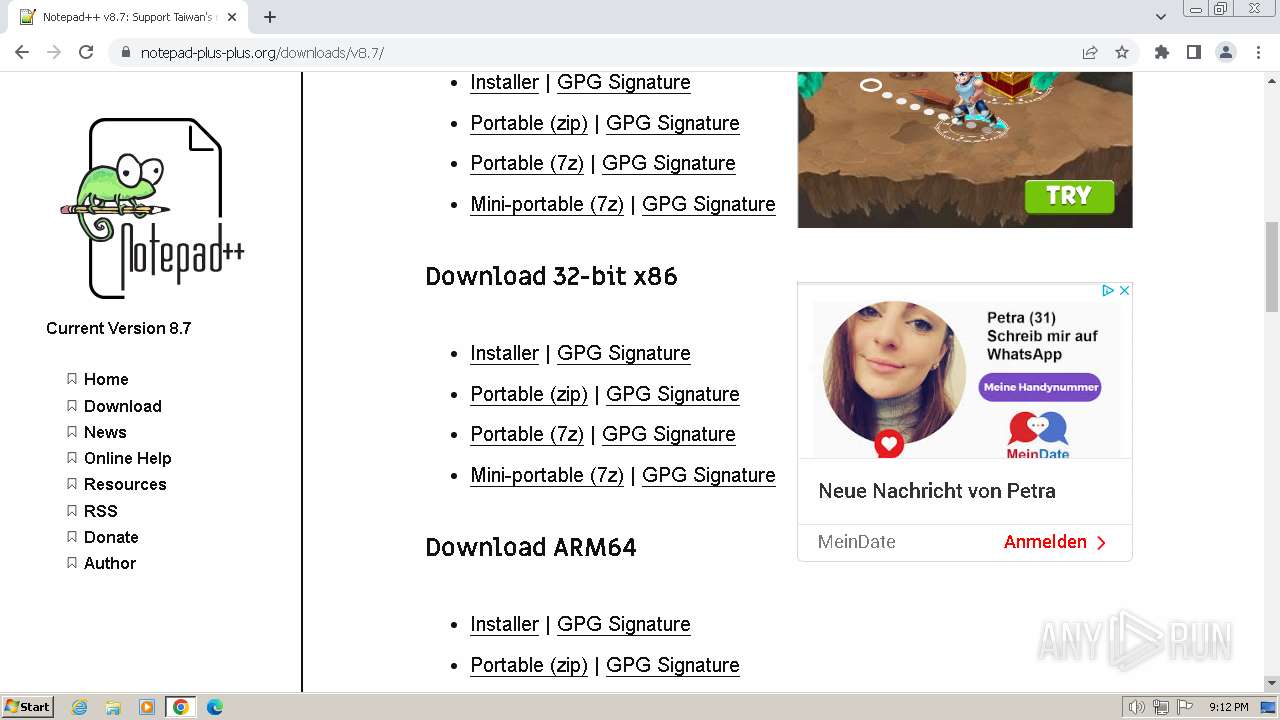Click the Chrome taskbar icon
The height and width of the screenshot is (720, 1280).
pyautogui.click(x=181, y=707)
